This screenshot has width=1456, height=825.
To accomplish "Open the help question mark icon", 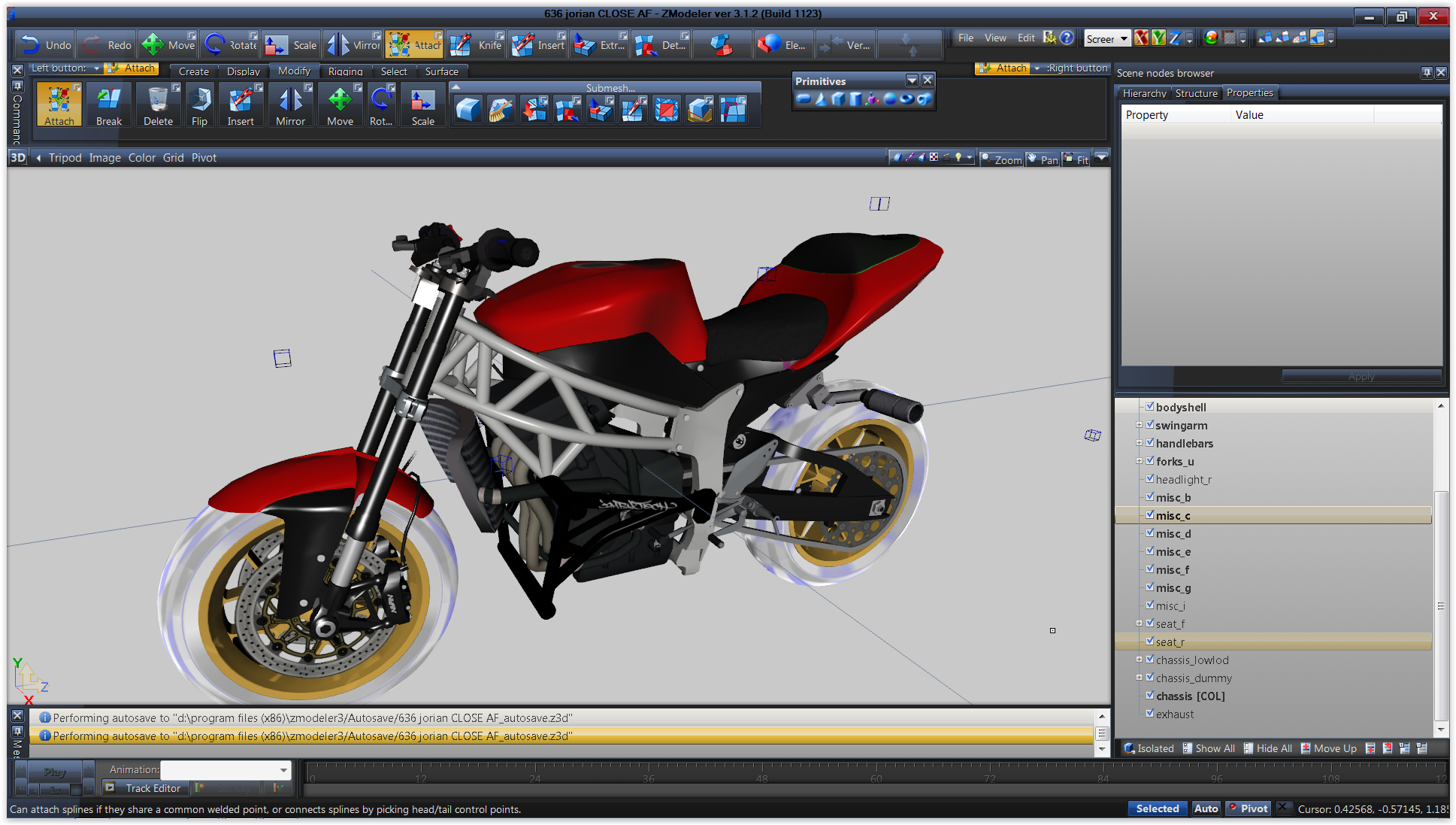I will tap(1067, 38).
